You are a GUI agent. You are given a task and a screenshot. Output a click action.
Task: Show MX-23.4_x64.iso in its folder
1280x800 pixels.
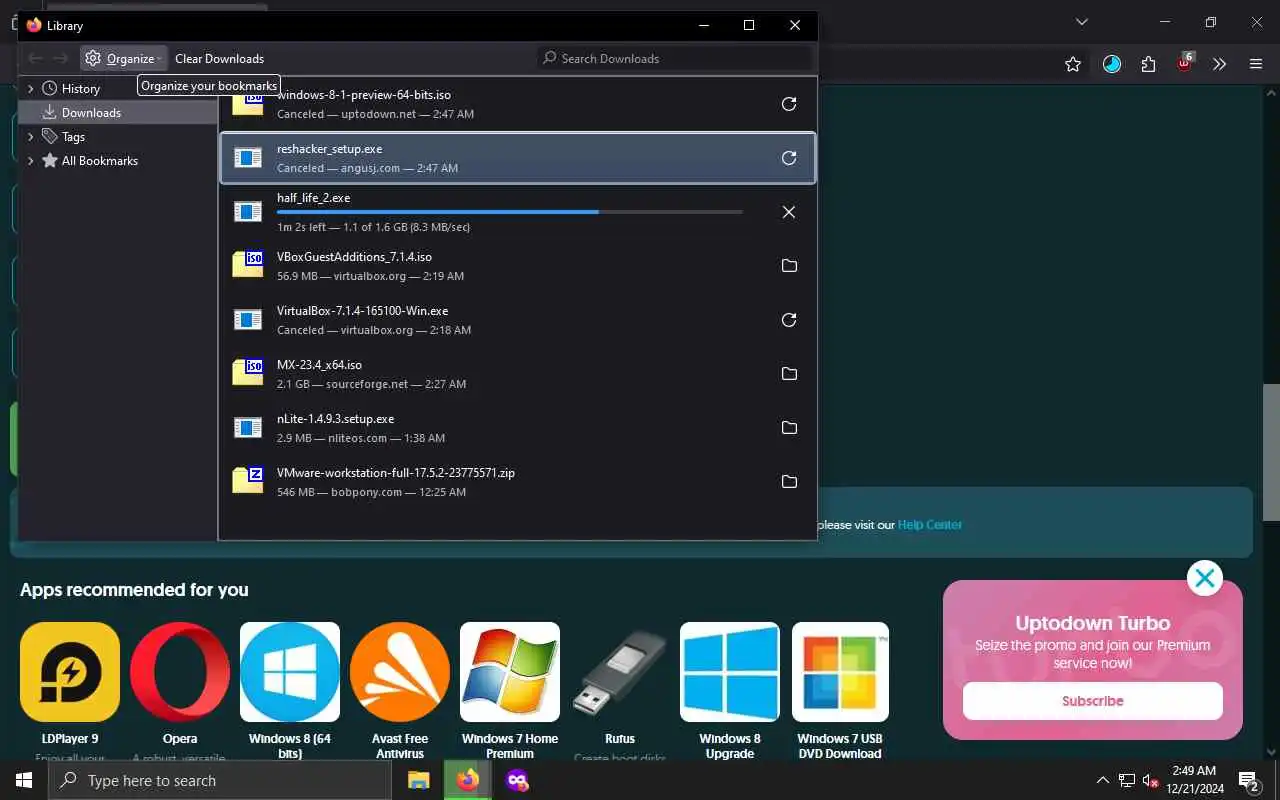(x=789, y=374)
